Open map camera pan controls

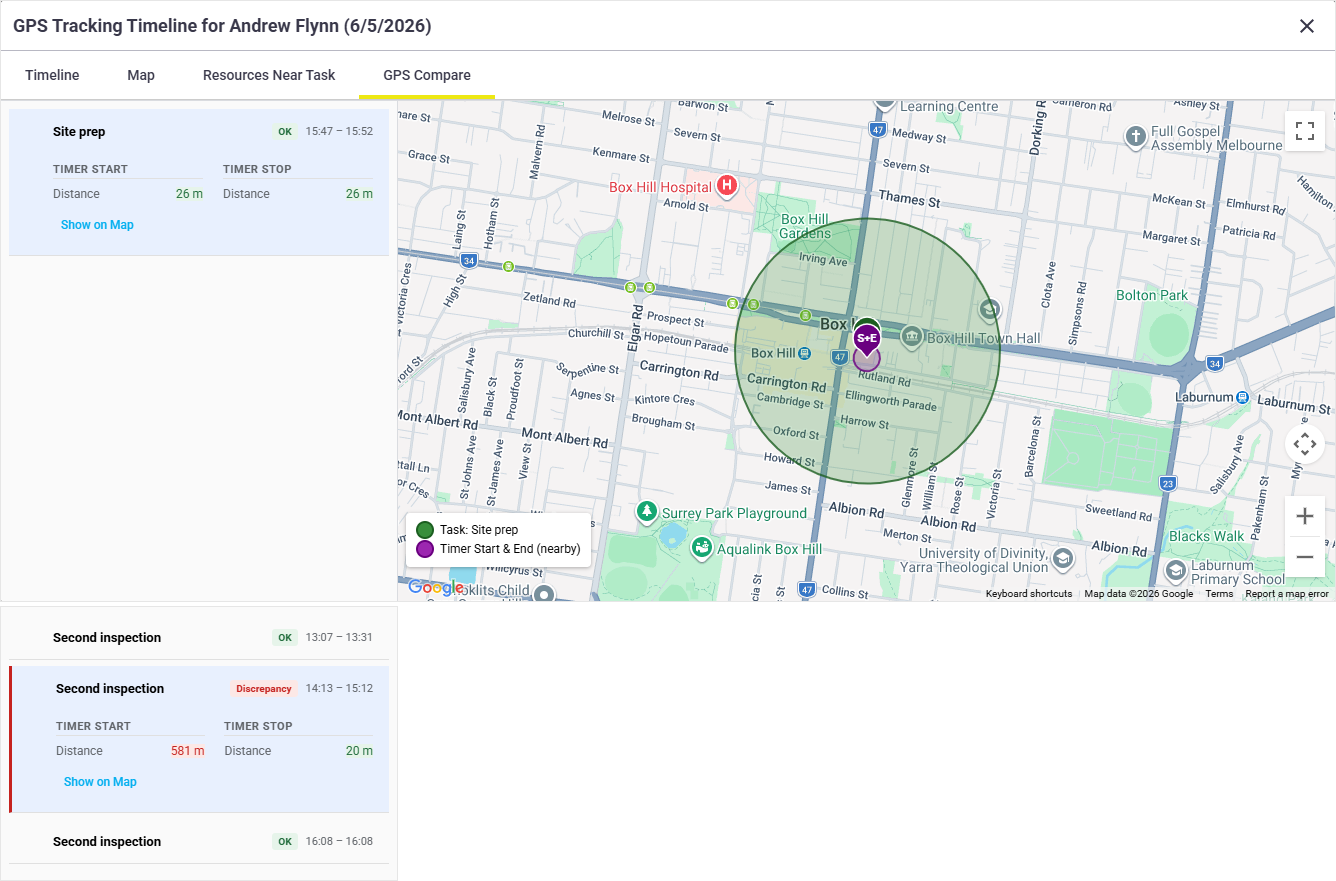click(1304, 444)
